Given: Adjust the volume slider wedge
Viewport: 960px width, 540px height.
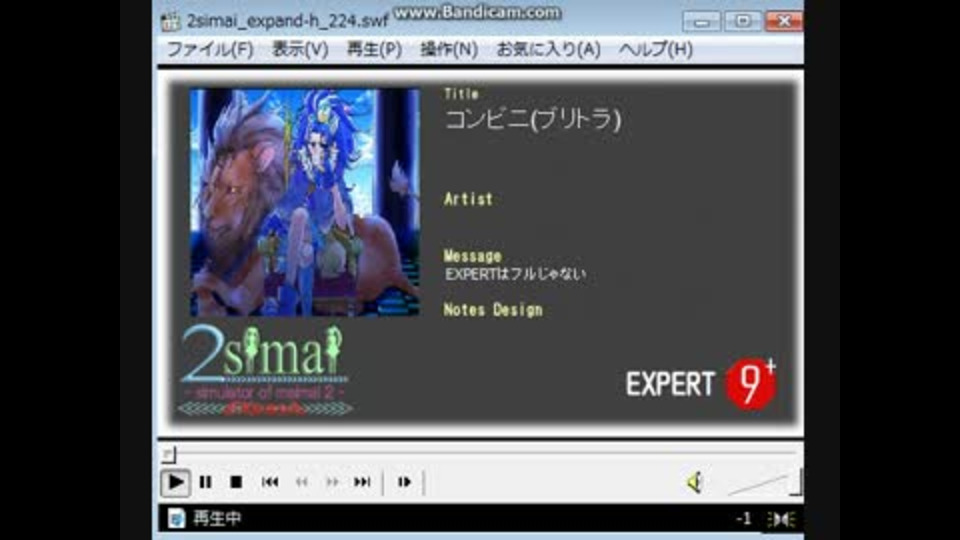Looking at the screenshot, I should point(764,483).
